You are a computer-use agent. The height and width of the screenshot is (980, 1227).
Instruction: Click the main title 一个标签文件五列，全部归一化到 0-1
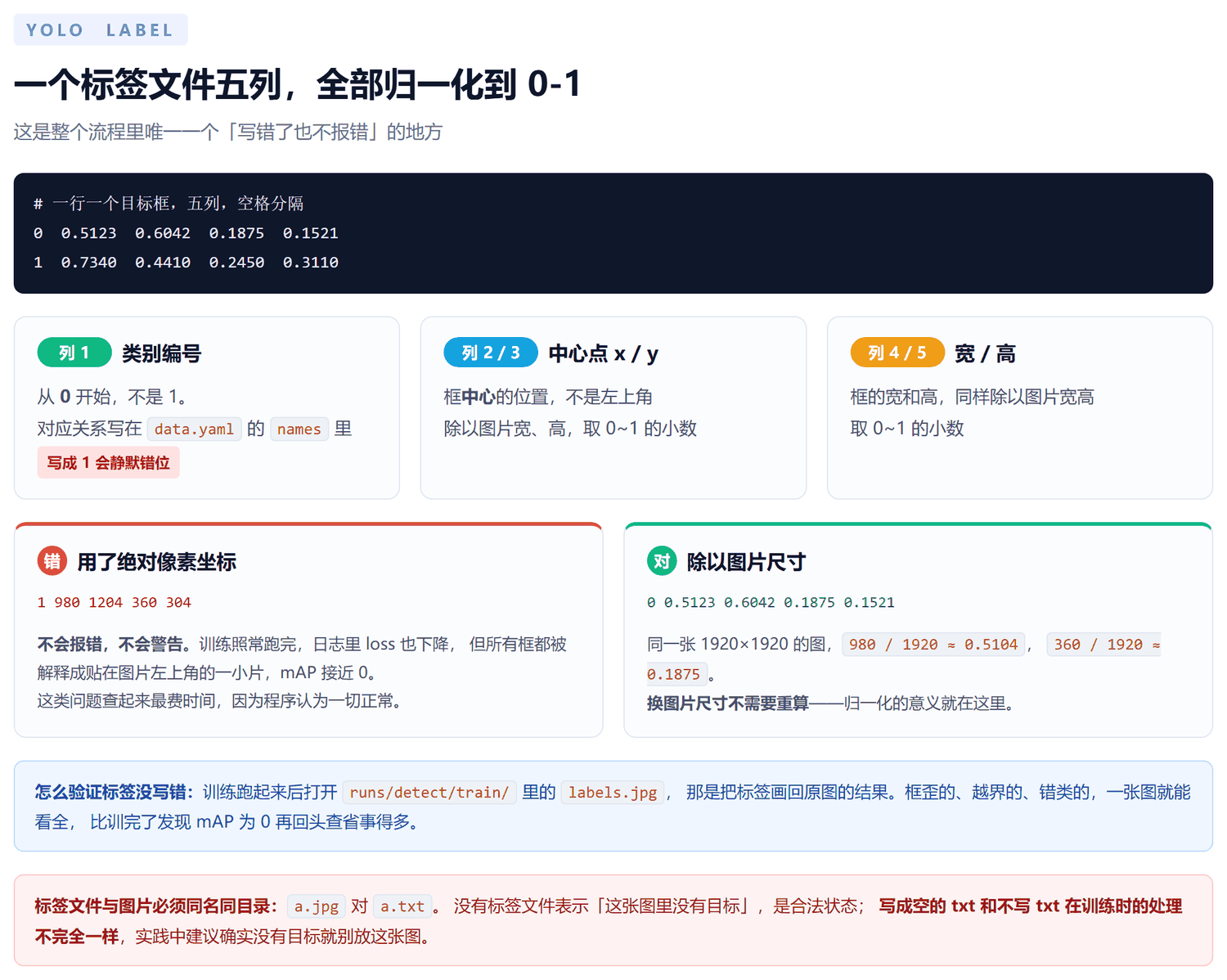(298, 84)
